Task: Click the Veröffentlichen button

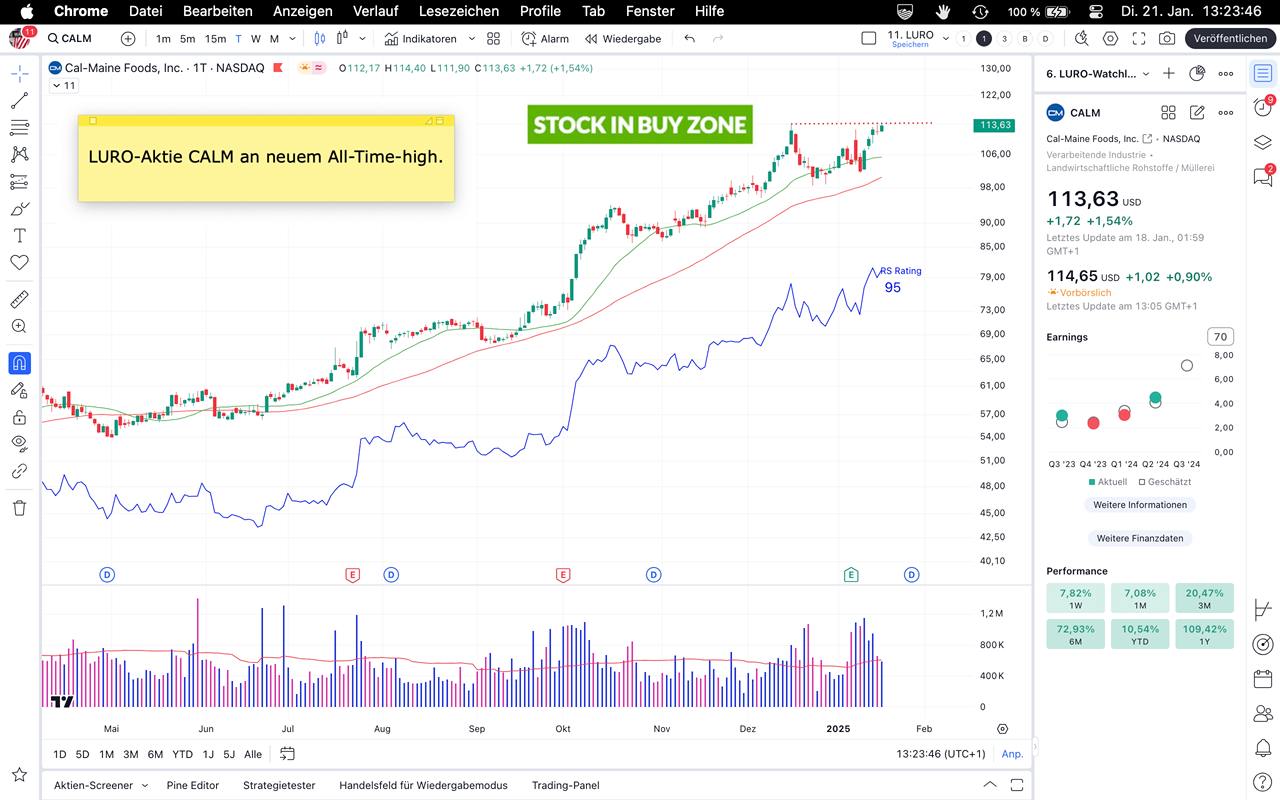Action: (x=1229, y=39)
